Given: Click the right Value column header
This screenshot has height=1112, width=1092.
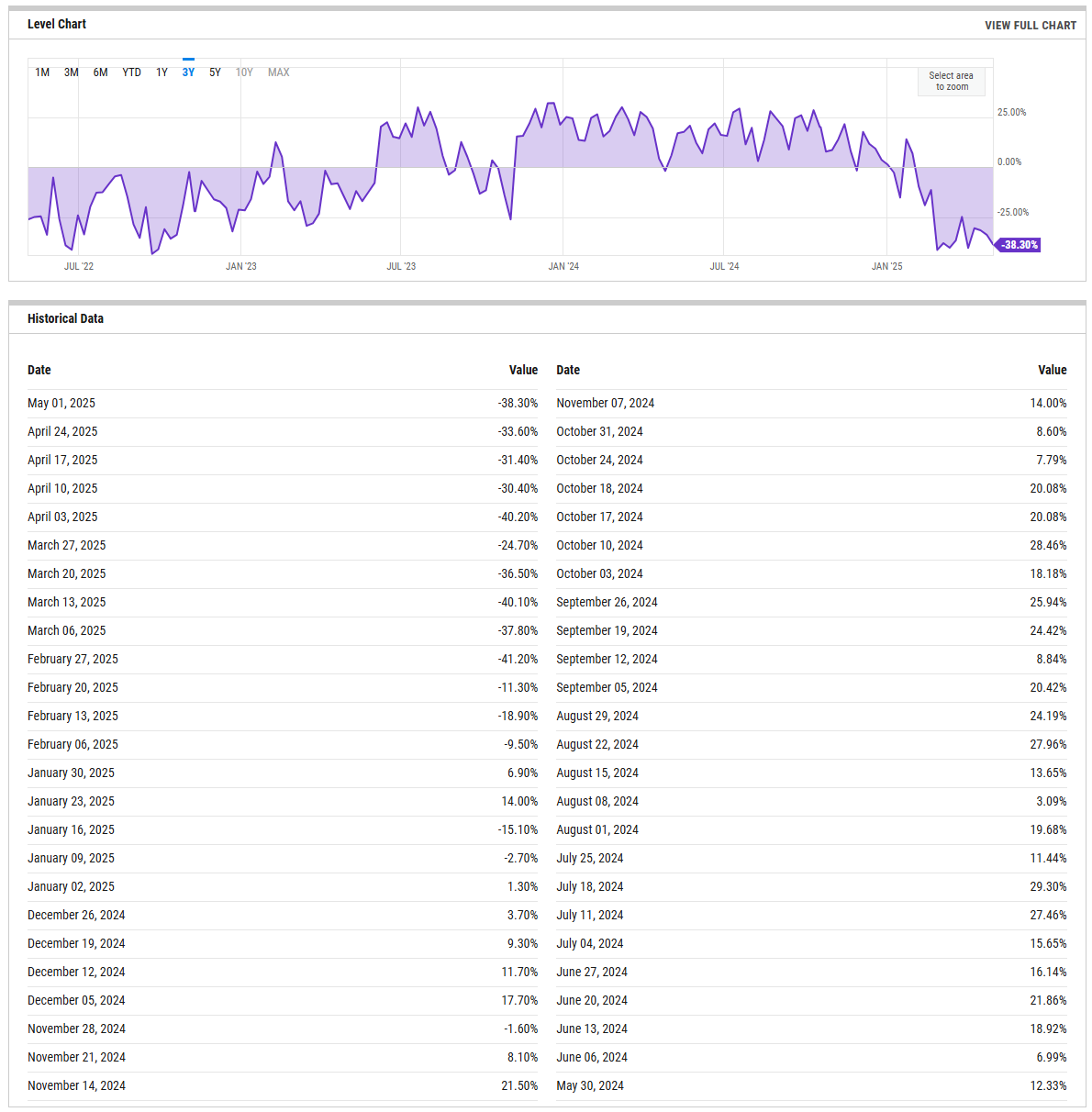Looking at the screenshot, I should (1053, 371).
